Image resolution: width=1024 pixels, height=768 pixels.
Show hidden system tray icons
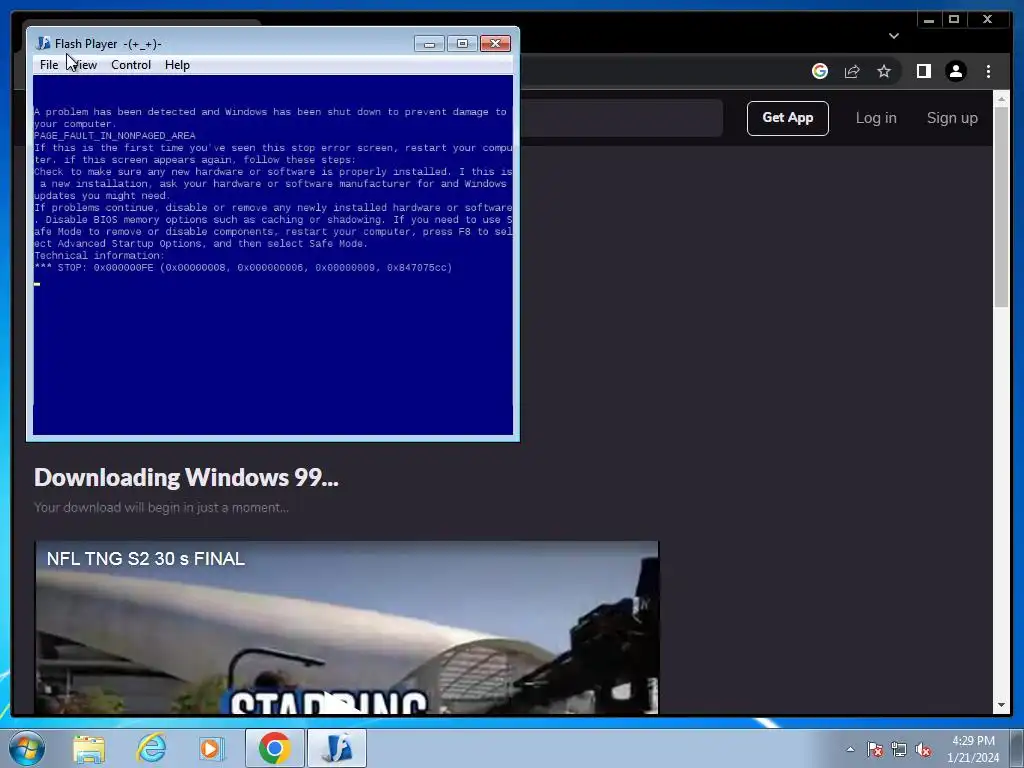coord(850,749)
